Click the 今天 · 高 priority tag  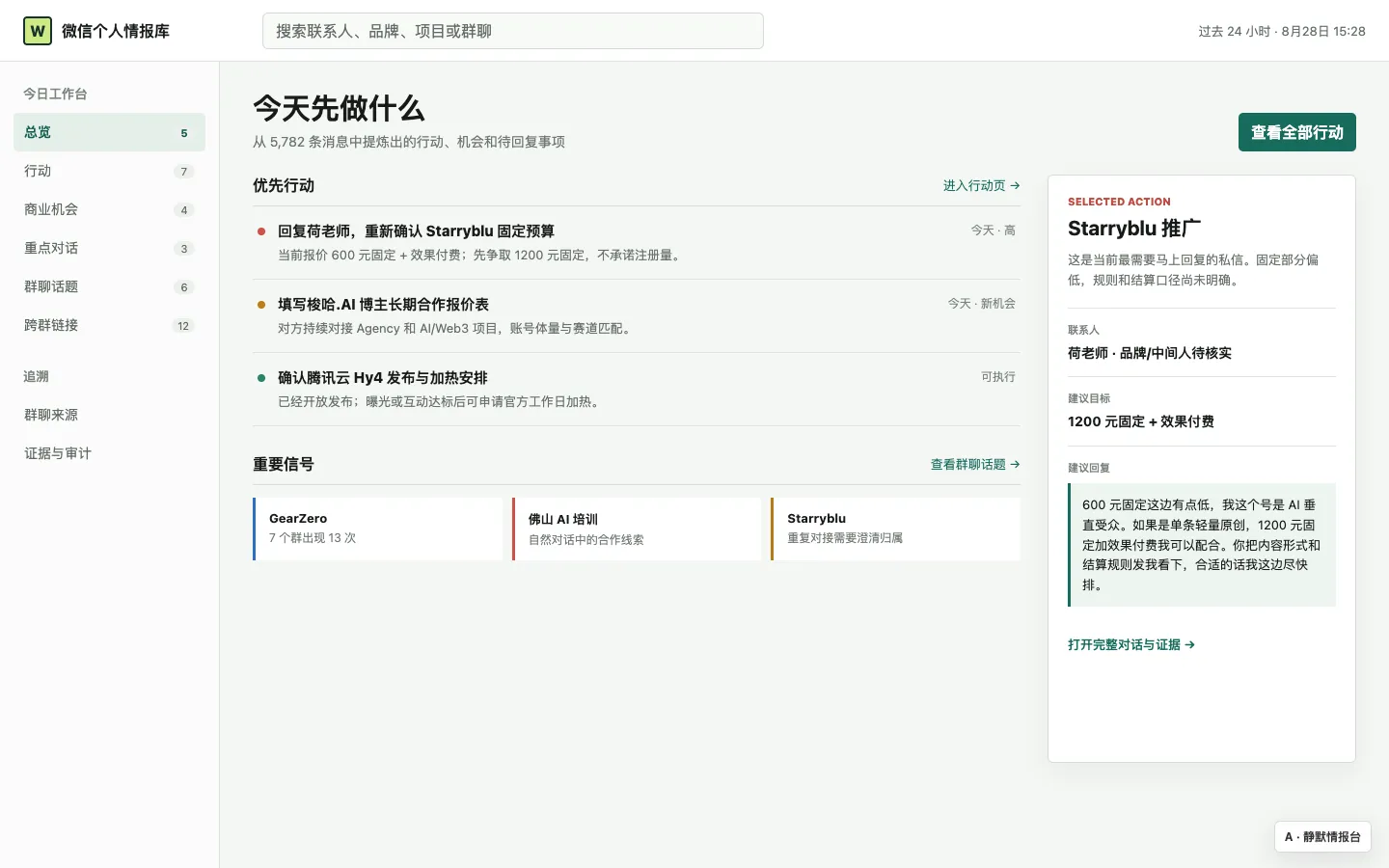coord(993,231)
